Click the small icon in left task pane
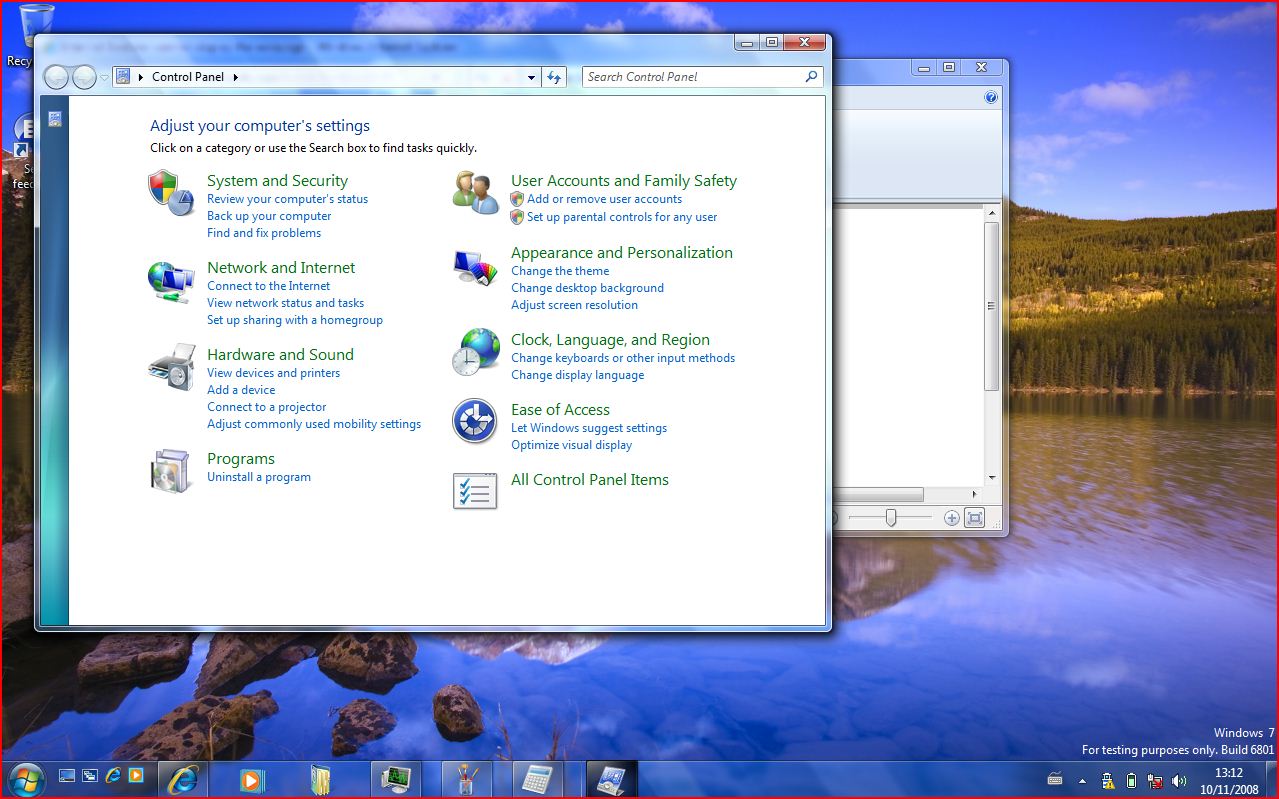Image resolution: width=1279 pixels, height=799 pixels. click(55, 119)
